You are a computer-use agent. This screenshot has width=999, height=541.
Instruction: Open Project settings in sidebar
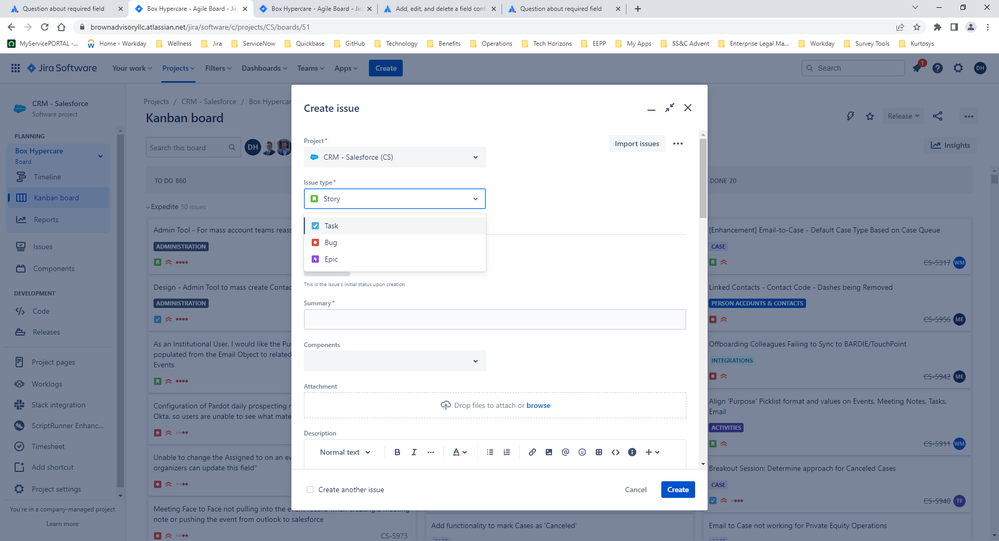tap(59, 489)
